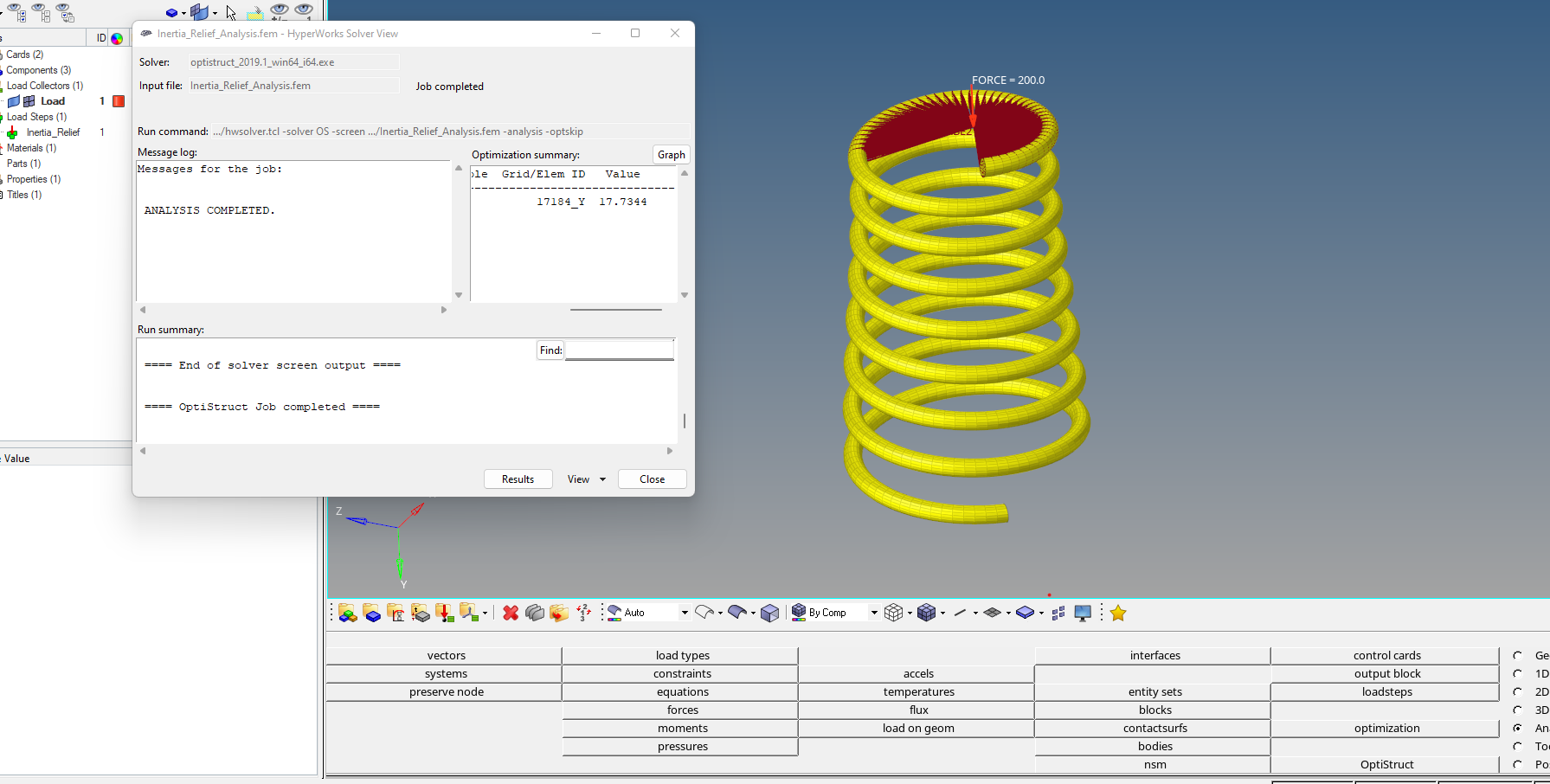1550x784 pixels.
Task: Click the Inertia_Relief load step icon
Action: tap(12, 132)
